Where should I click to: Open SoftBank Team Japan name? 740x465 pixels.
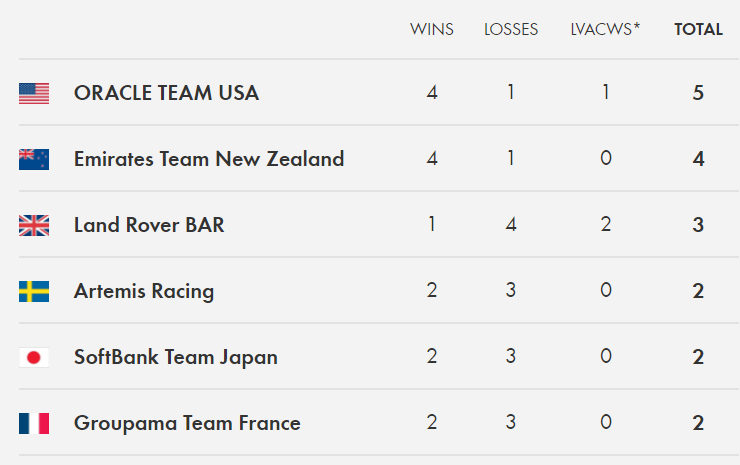[x=176, y=357]
